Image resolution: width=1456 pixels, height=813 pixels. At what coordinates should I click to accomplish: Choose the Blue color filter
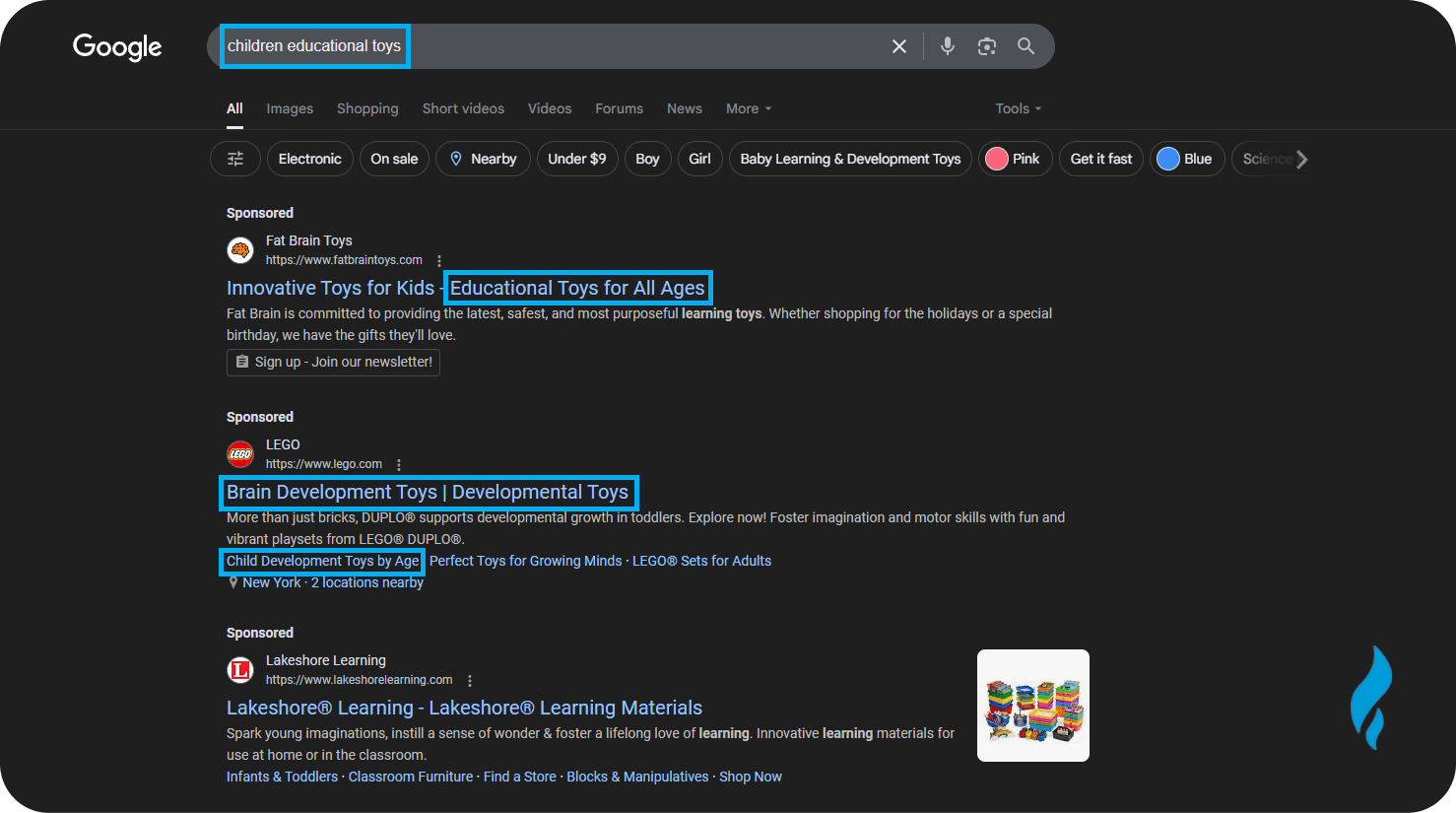click(1187, 159)
